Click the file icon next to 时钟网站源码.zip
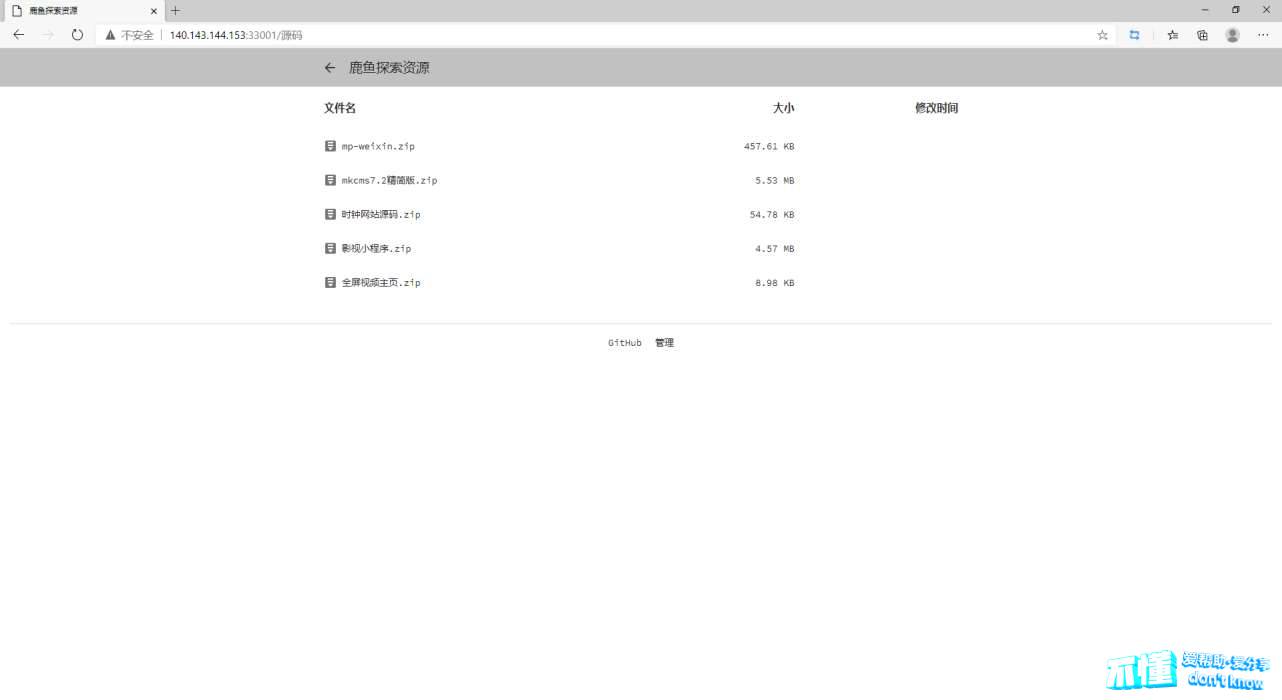 point(330,214)
